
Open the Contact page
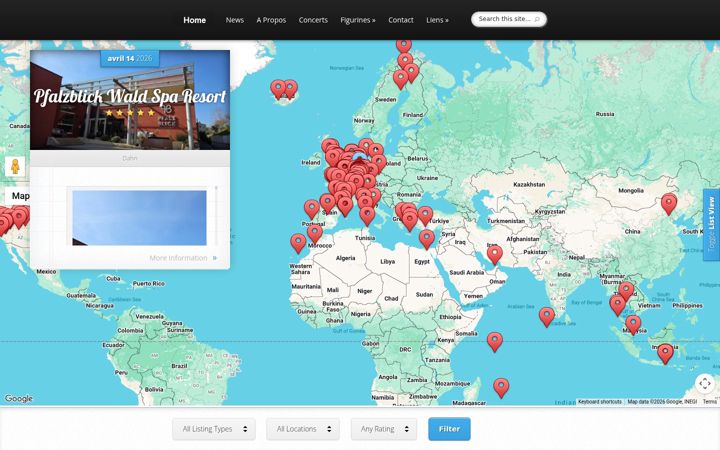coord(401,20)
